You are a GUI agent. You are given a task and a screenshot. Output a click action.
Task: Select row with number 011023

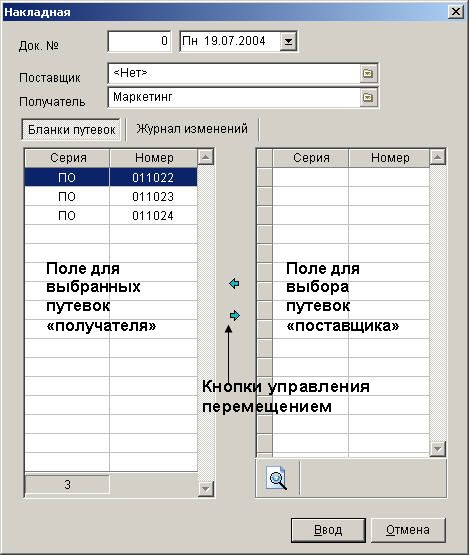[111, 196]
